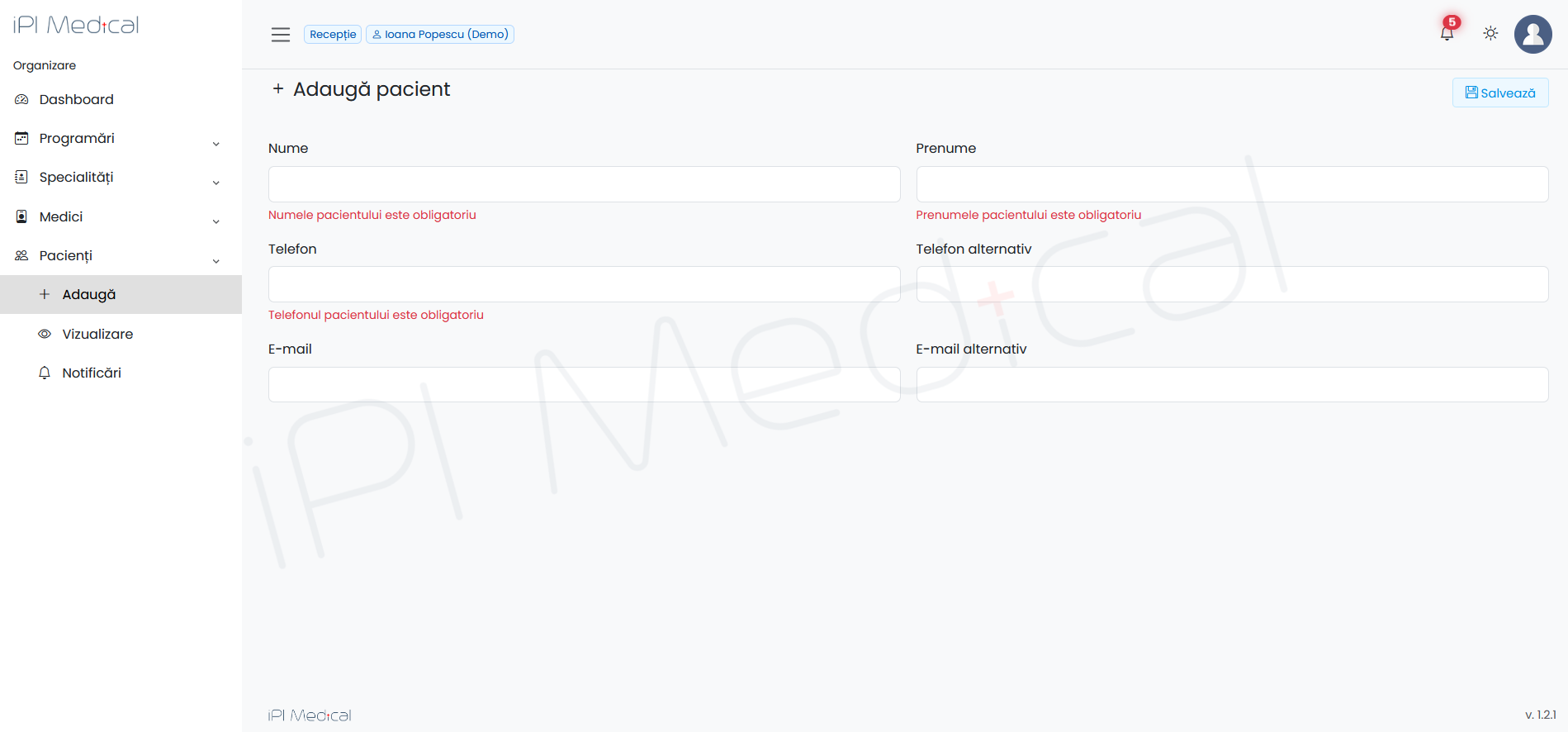Focus the Nume input field
Viewport: 1568px width, 732px height.
point(584,184)
